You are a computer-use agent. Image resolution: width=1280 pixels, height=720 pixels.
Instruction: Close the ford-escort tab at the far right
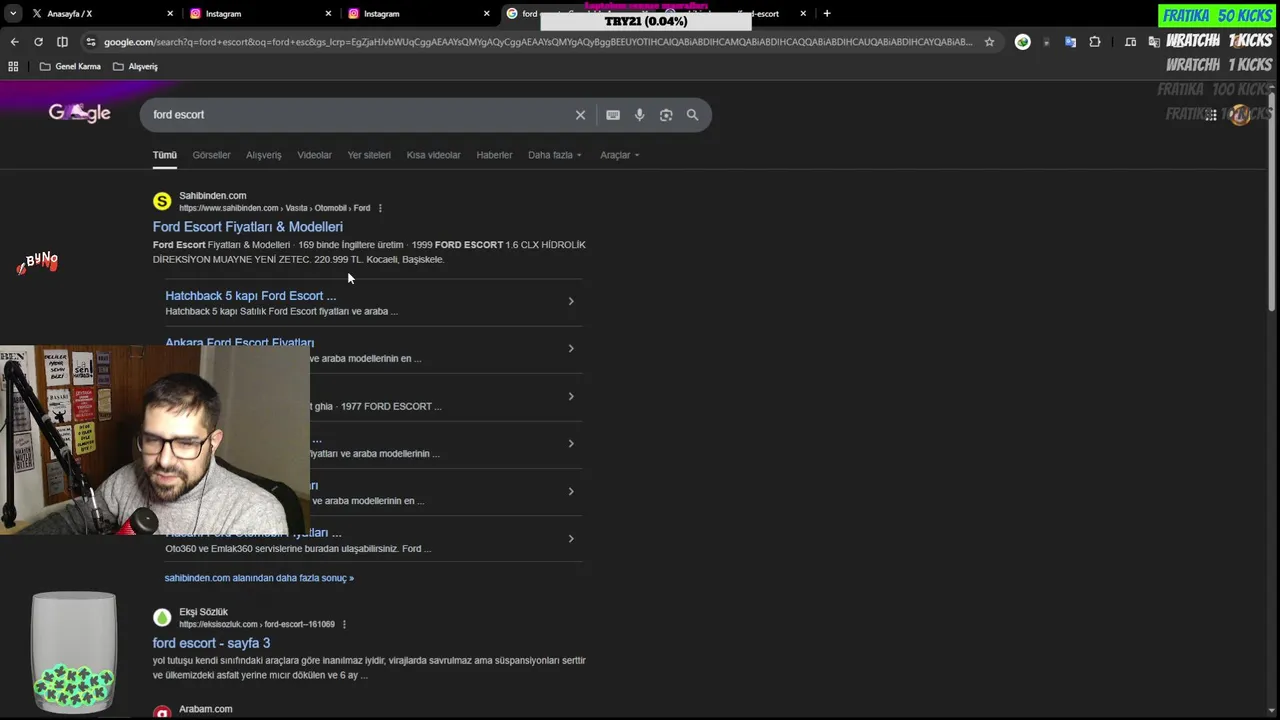pyautogui.click(x=803, y=14)
